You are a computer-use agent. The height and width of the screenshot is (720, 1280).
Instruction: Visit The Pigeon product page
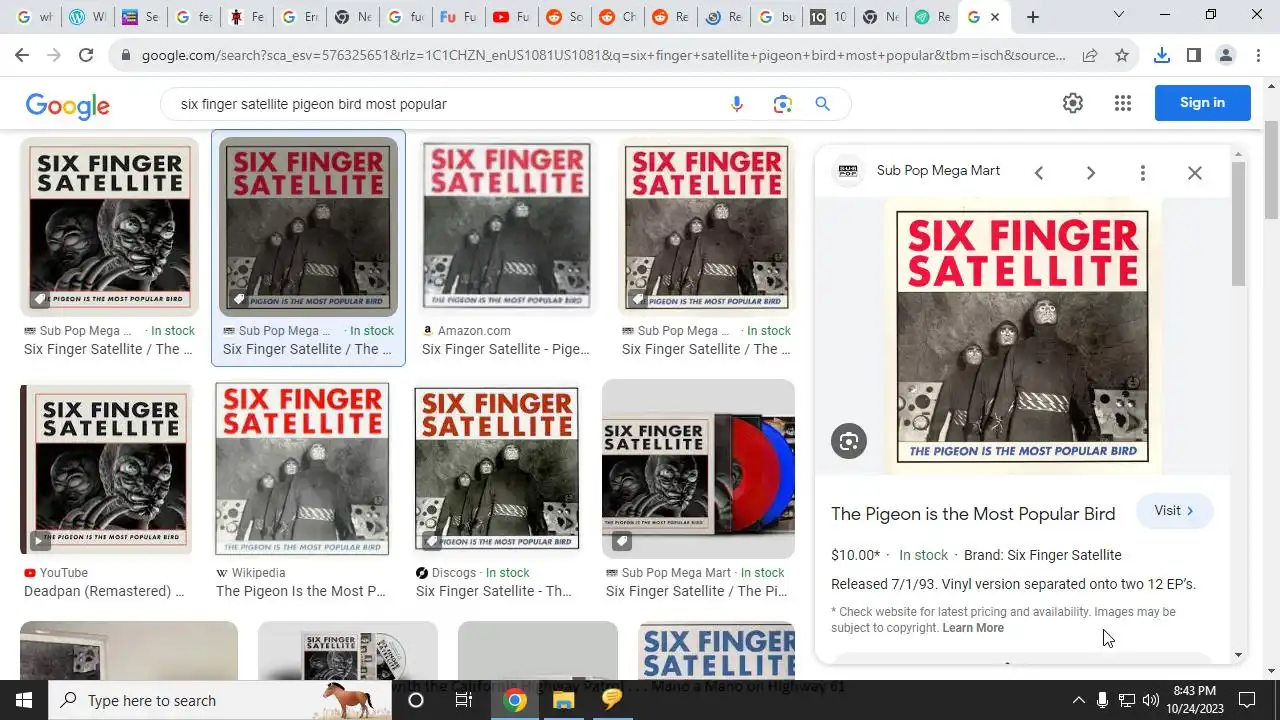click(x=1174, y=511)
